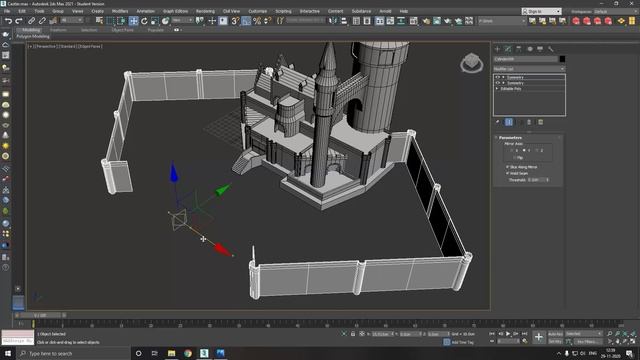Enable the Flip checkbox
The image size is (640, 360).
pos(514,158)
